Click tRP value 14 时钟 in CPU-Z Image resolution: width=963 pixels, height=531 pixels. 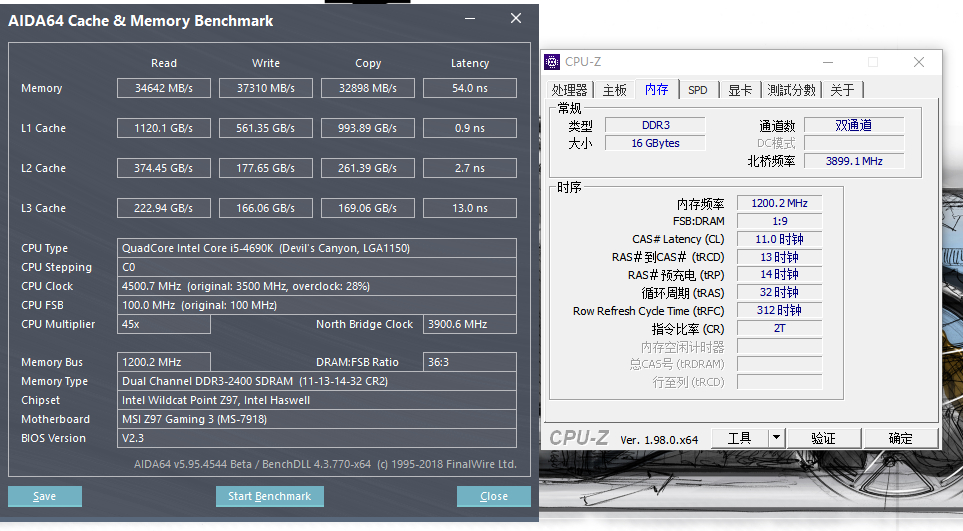779,274
